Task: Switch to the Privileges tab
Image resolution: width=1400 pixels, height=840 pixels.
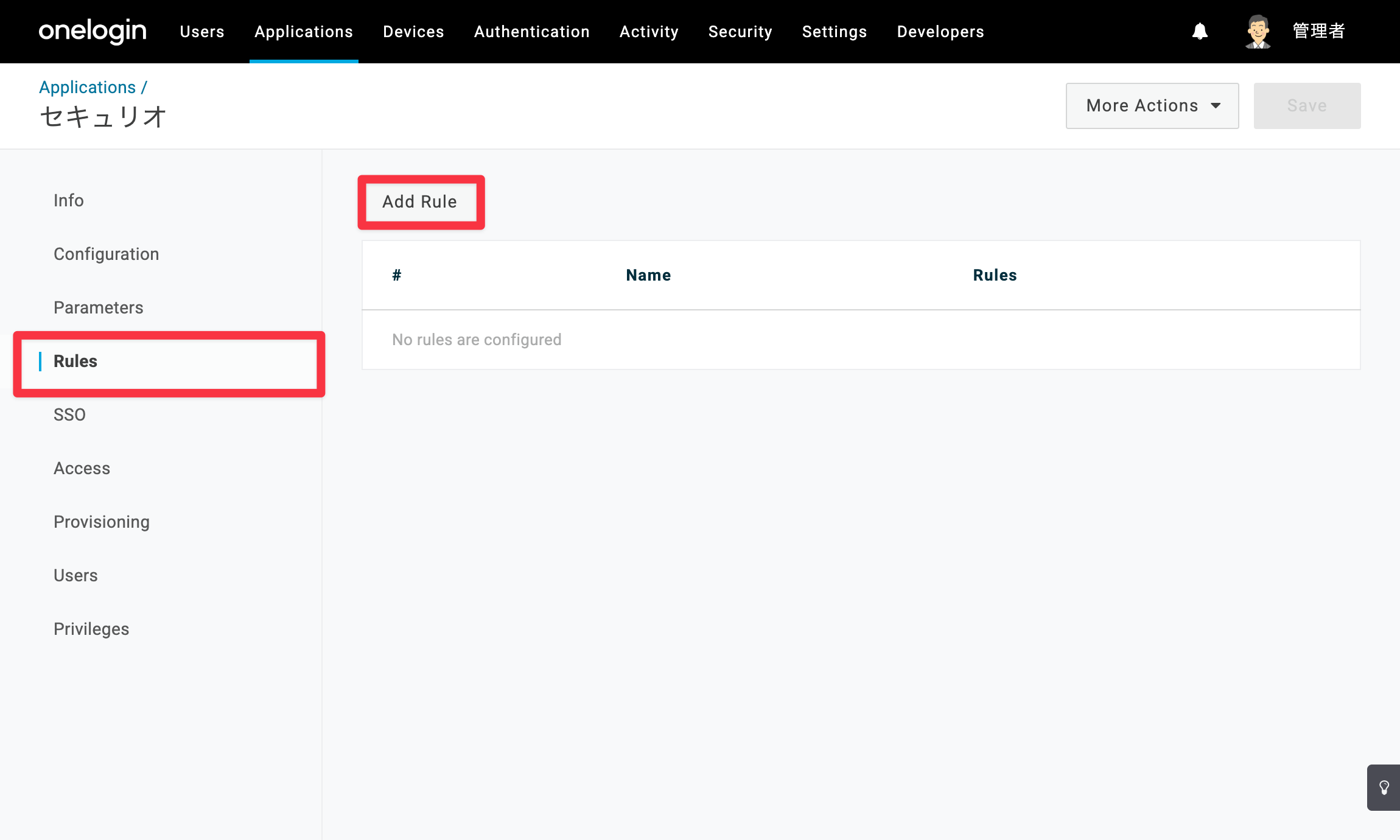Action: tap(91, 629)
